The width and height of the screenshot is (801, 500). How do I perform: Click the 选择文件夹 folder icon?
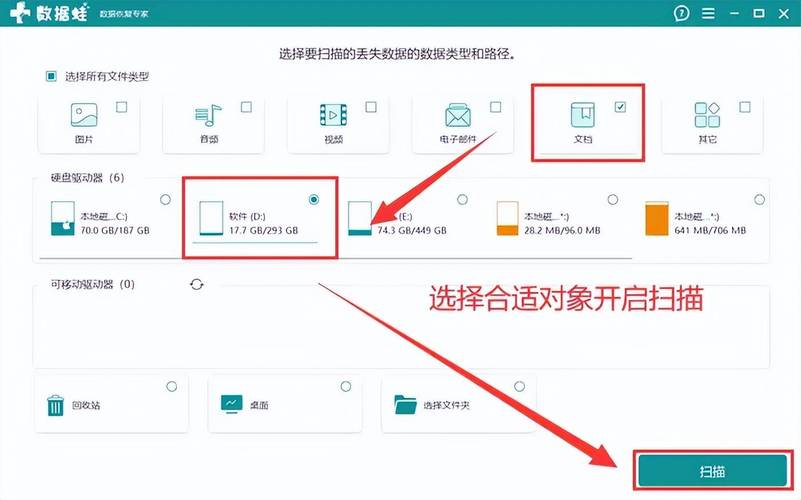(406, 404)
